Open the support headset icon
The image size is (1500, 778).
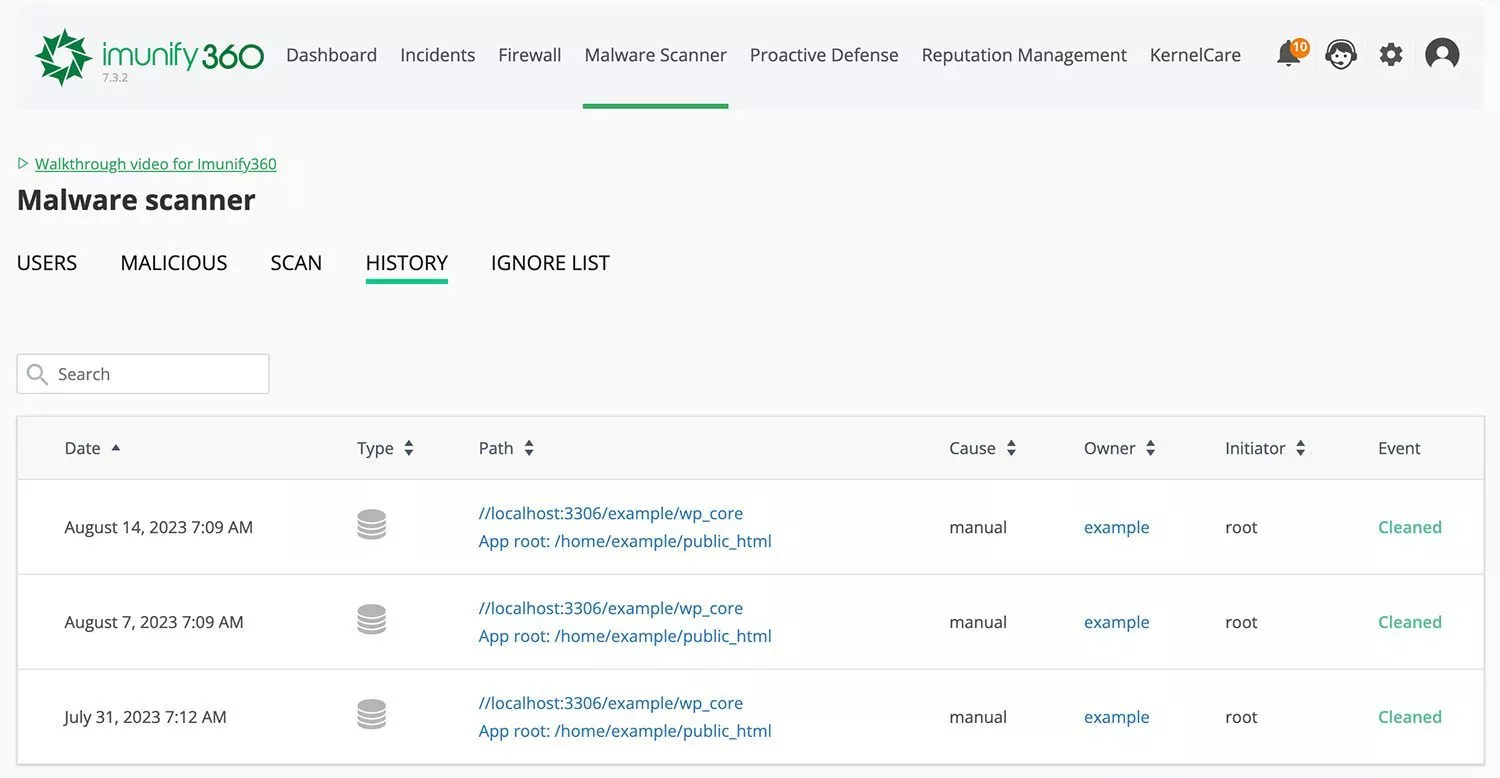[1340, 55]
